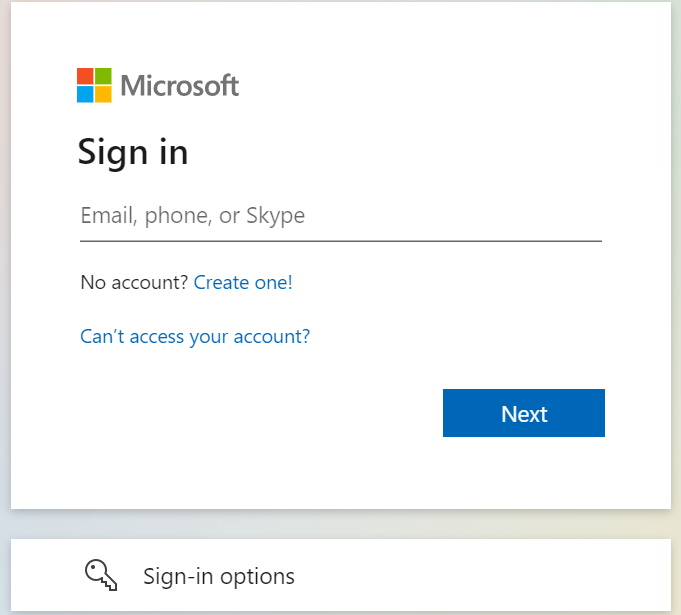Click the Microsoft four-square logo
Image resolution: width=681 pixels, height=615 pixels.
click(94, 85)
